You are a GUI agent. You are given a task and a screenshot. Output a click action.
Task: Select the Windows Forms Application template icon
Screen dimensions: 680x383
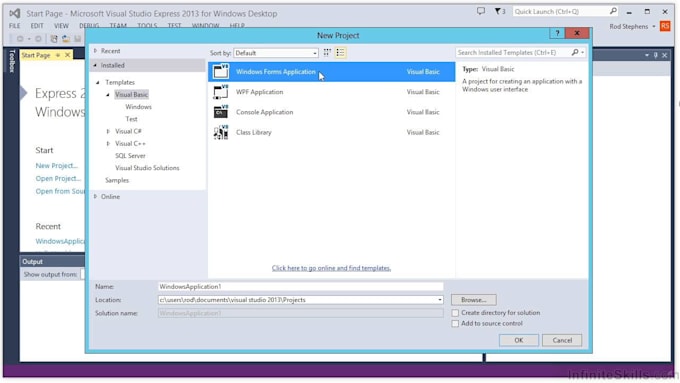click(x=221, y=72)
